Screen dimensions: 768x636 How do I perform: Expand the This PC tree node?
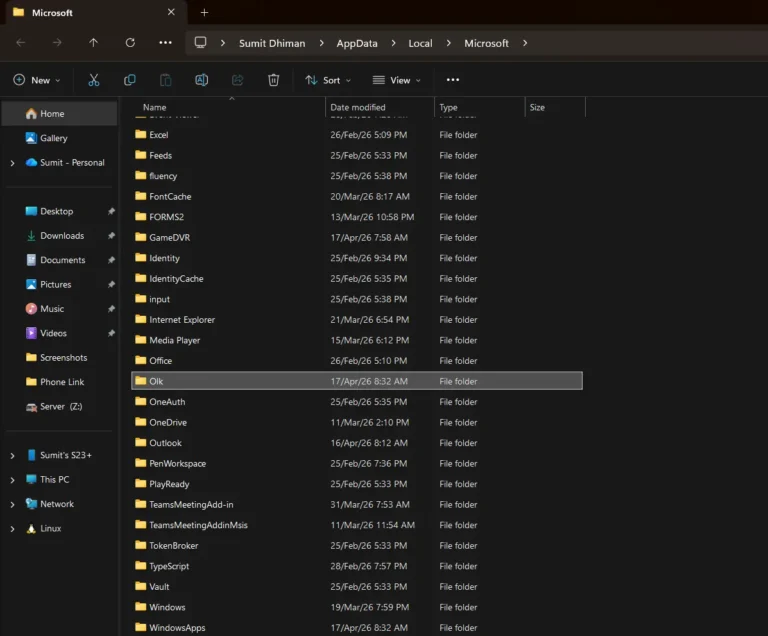(12, 480)
